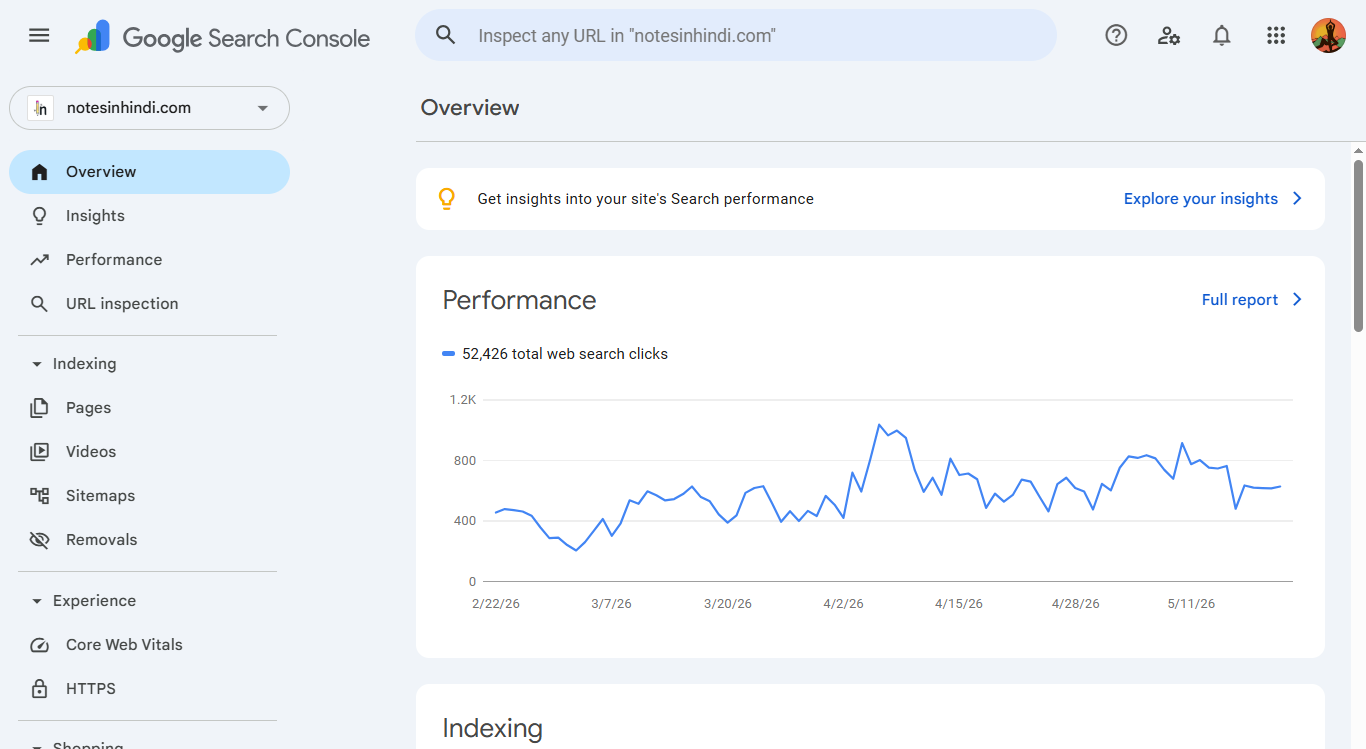Open the Help question mark icon
The width and height of the screenshot is (1366, 749).
(1116, 35)
